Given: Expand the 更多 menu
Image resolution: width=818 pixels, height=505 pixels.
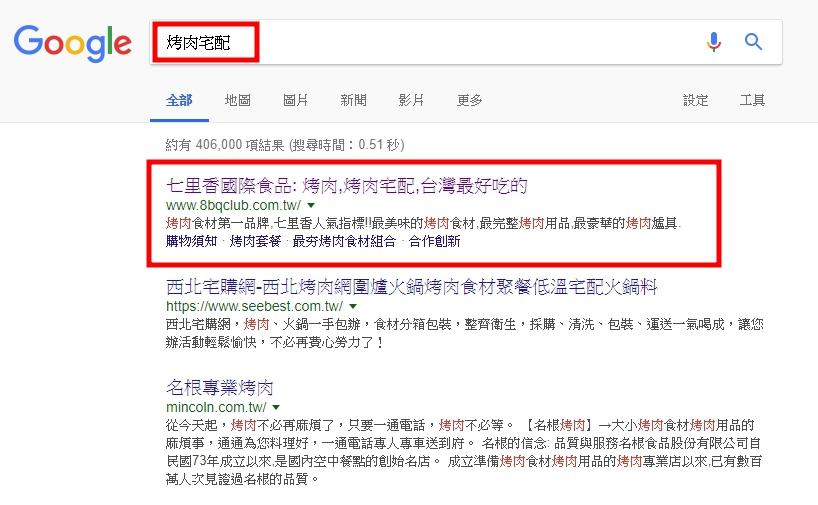Looking at the screenshot, I should click(x=469, y=100).
